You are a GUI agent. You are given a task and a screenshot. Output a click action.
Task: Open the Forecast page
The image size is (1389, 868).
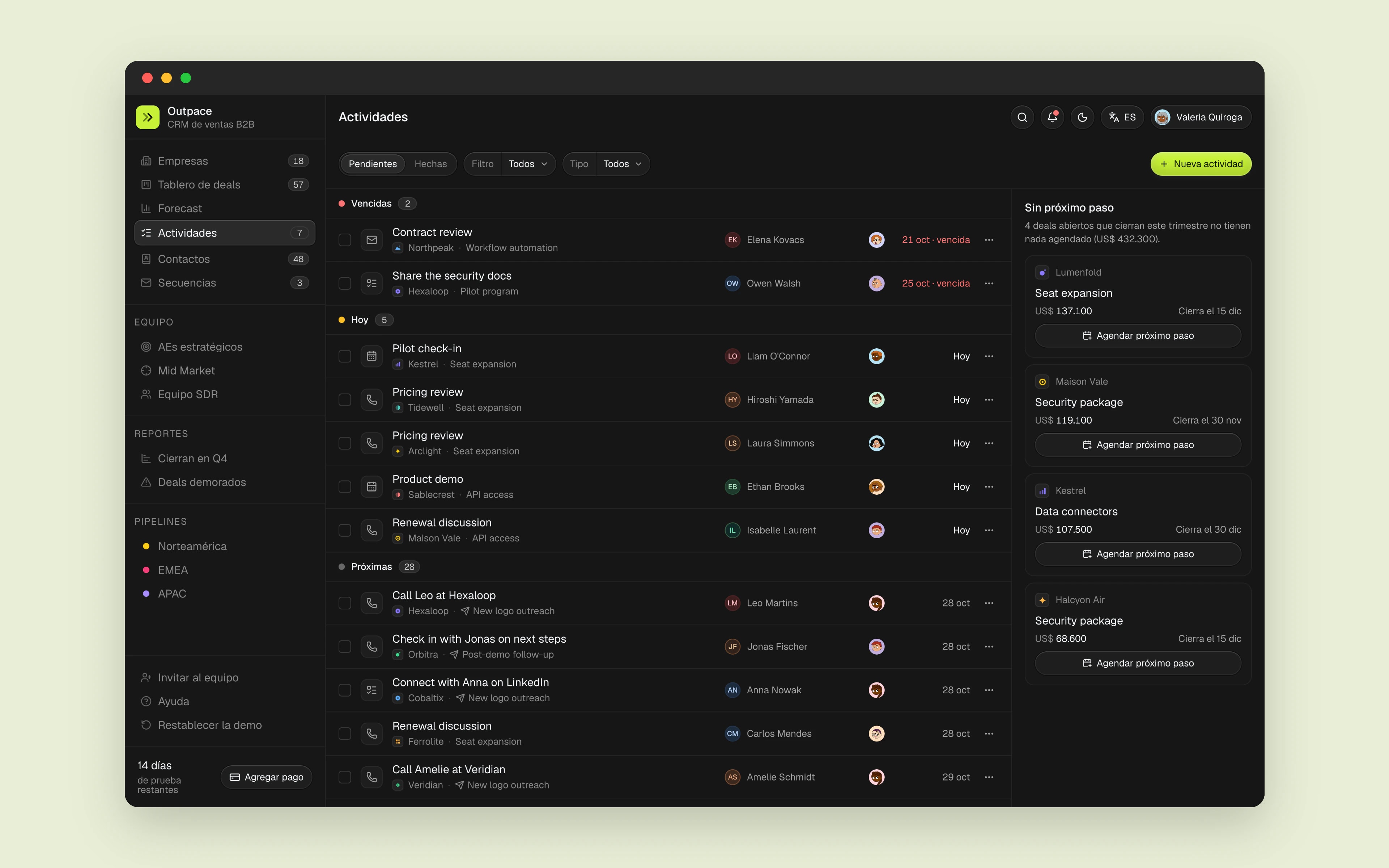[x=224, y=208]
